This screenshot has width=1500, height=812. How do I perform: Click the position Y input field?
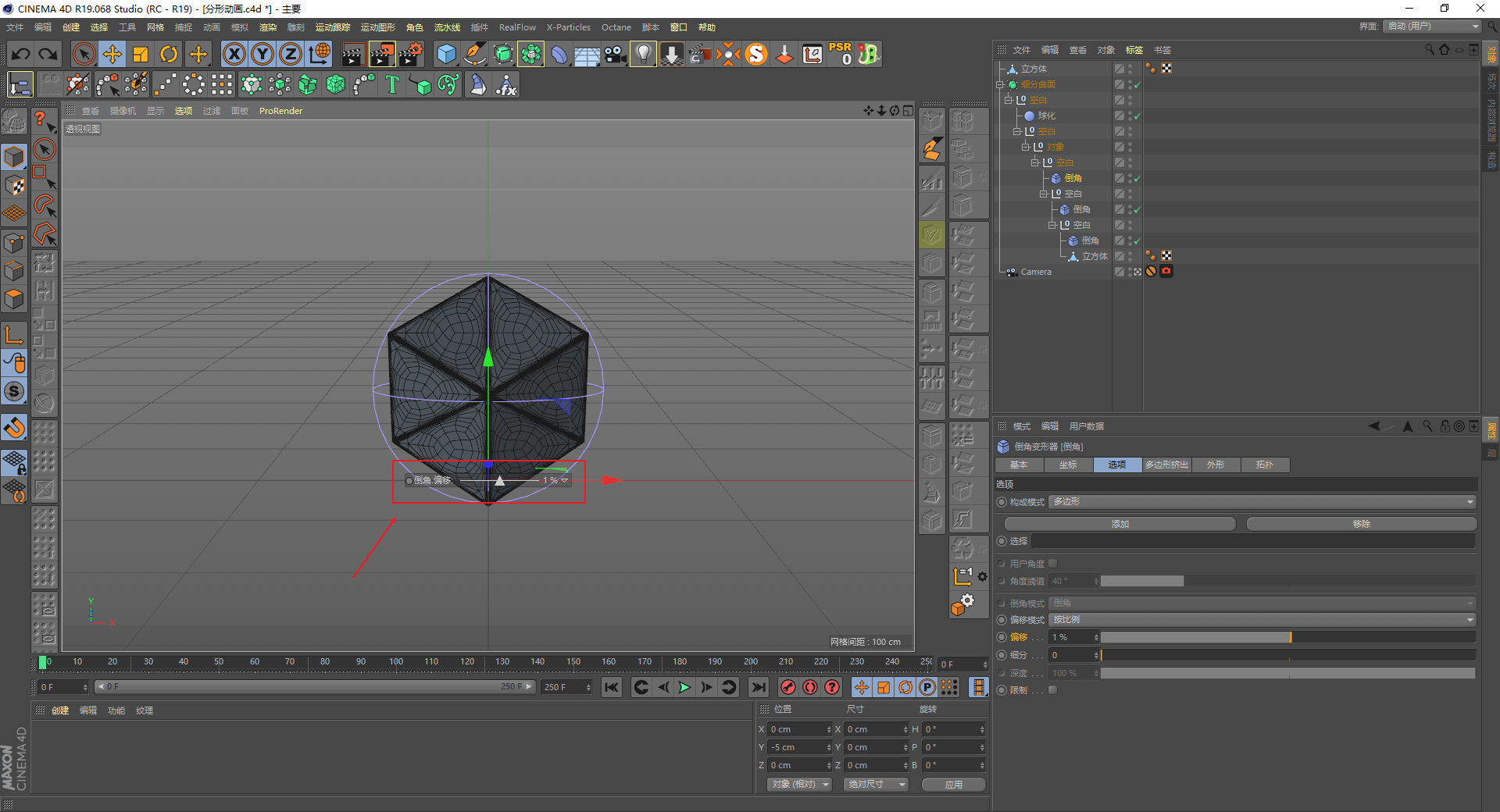tap(800, 747)
